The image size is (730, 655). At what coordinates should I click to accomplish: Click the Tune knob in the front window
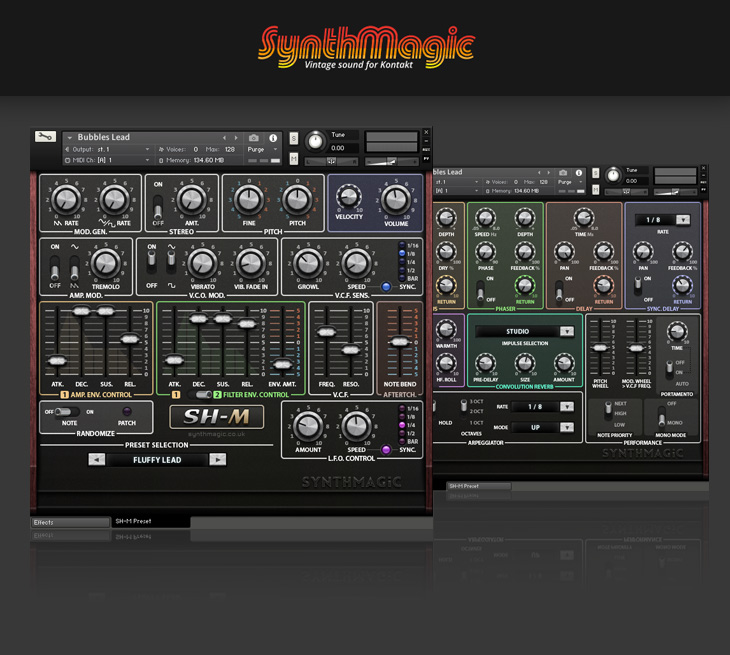pyautogui.click(x=315, y=141)
